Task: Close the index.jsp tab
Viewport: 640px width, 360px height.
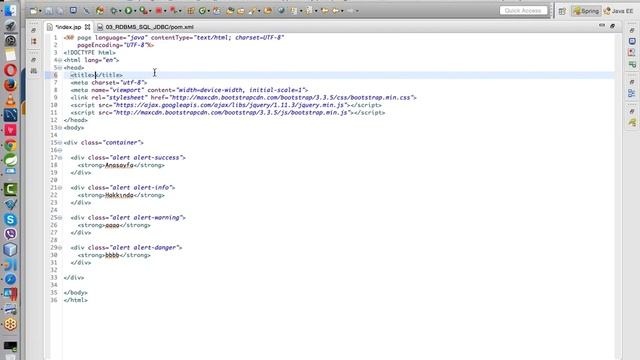Action: tap(87, 27)
